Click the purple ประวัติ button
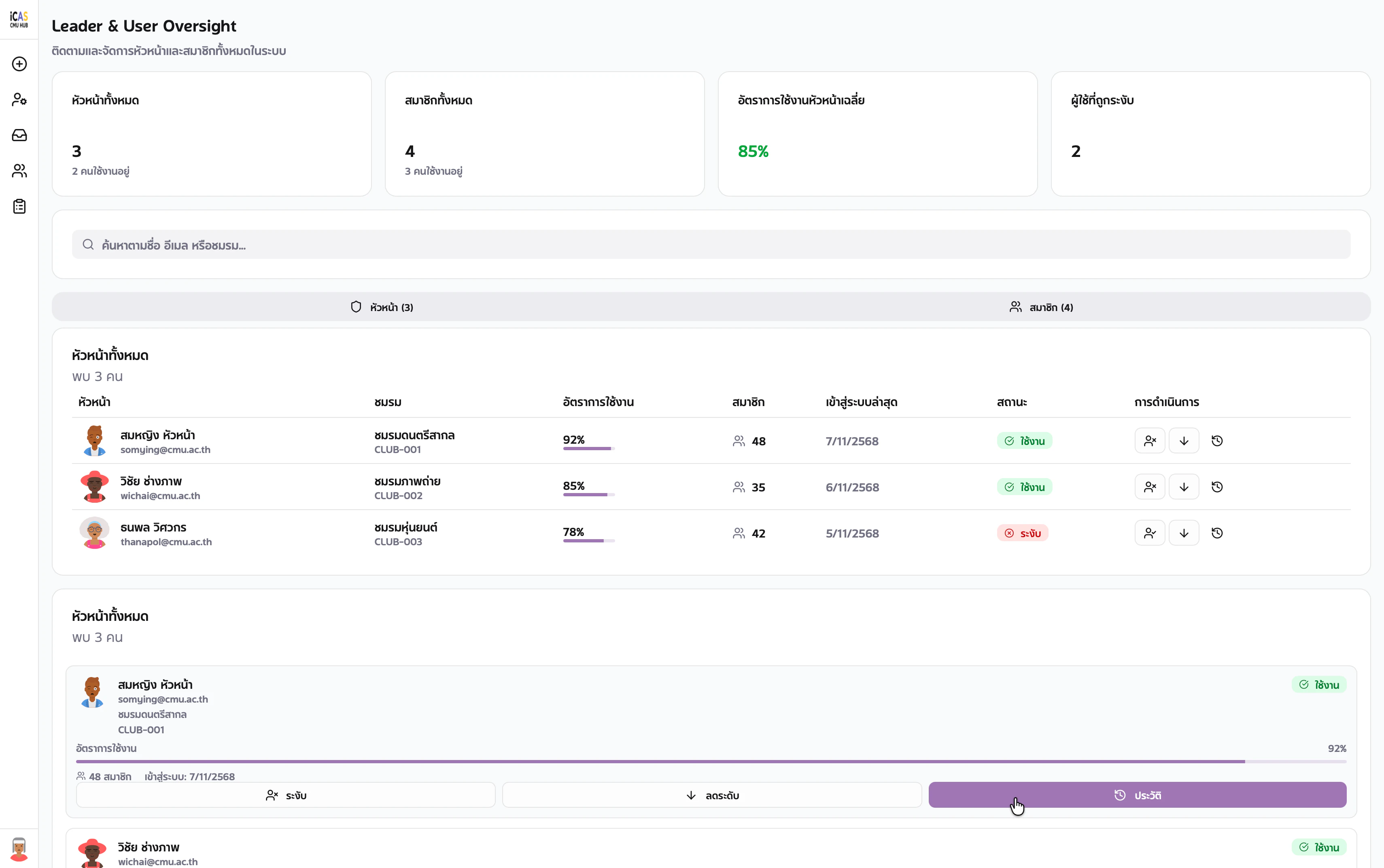Viewport: 1384px width, 868px height. (1138, 795)
